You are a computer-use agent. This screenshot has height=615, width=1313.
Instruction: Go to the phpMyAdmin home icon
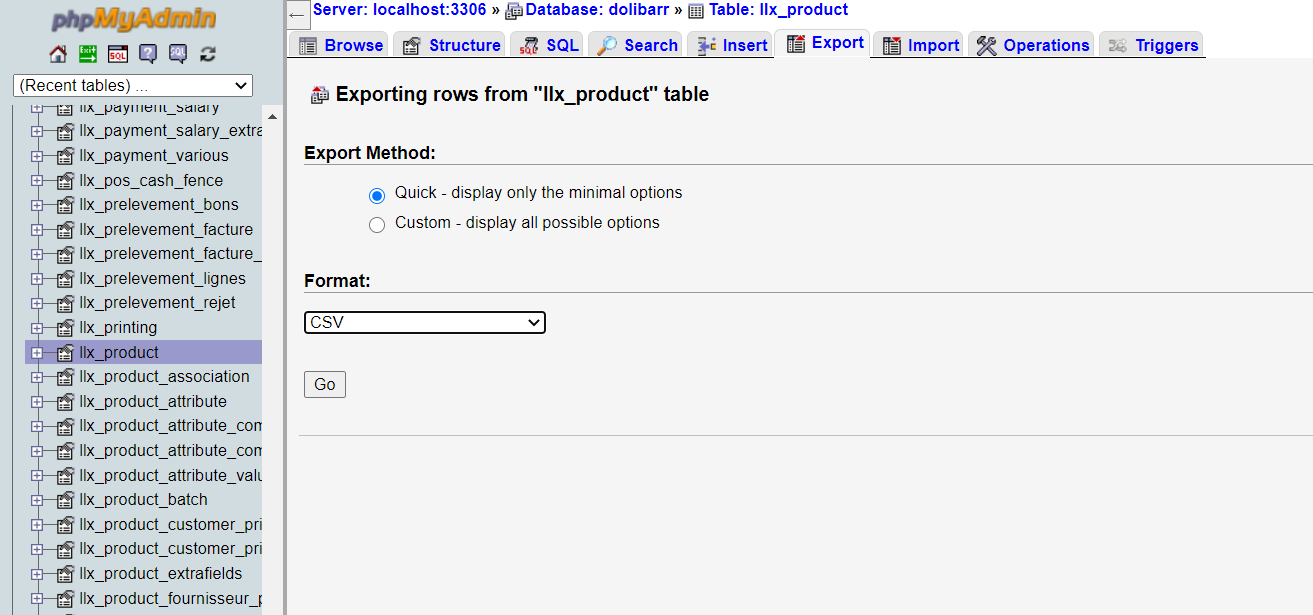click(59, 54)
